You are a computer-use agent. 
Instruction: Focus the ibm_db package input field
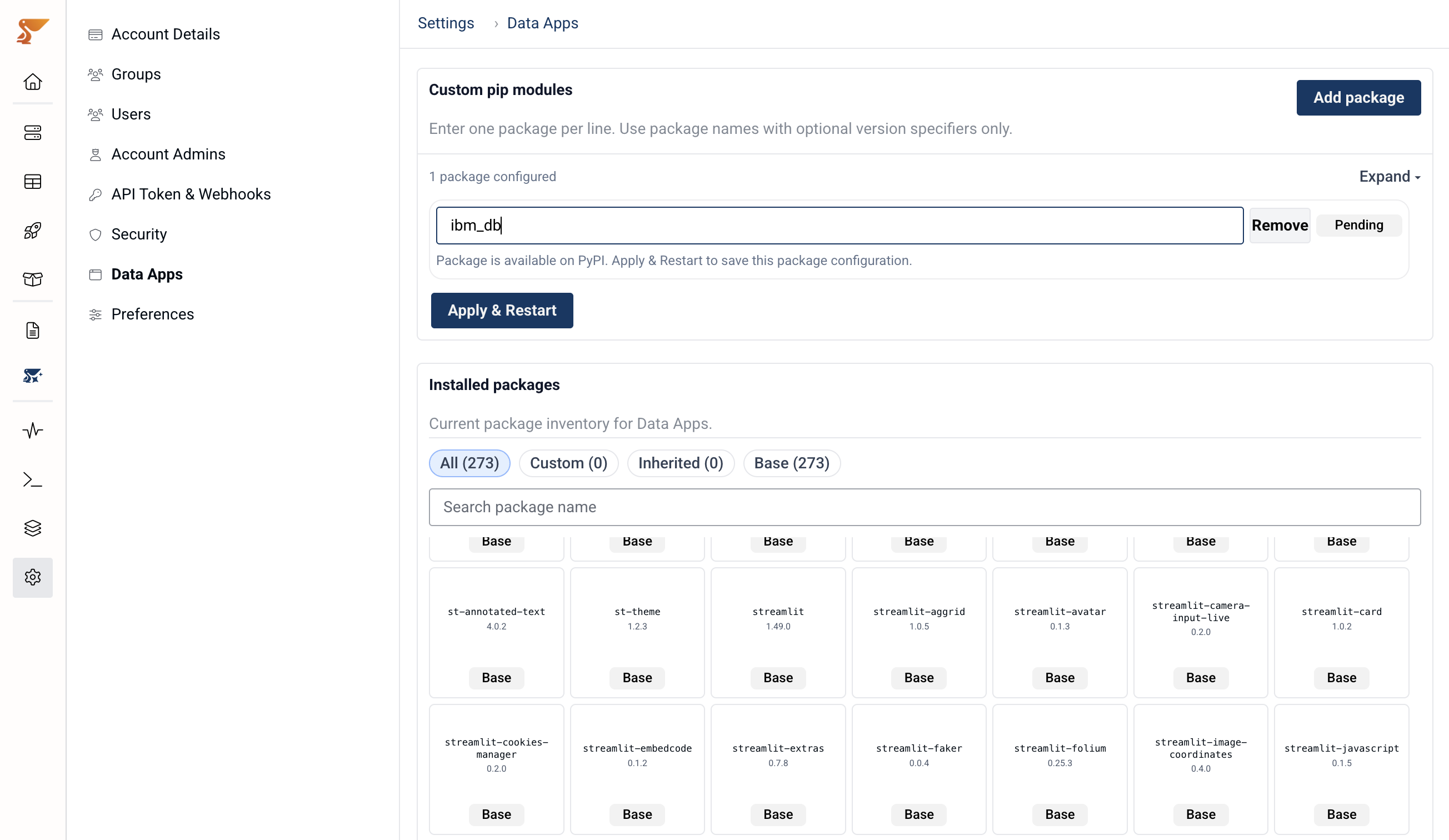840,226
